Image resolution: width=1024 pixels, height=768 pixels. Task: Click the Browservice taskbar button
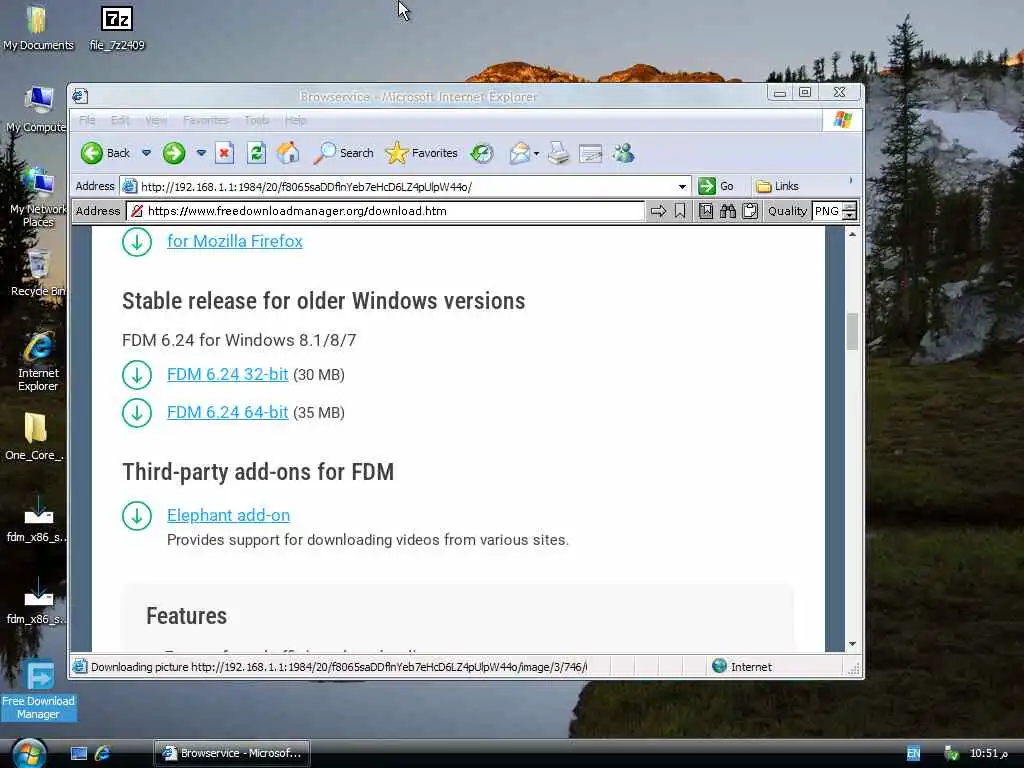tap(232, 753)
